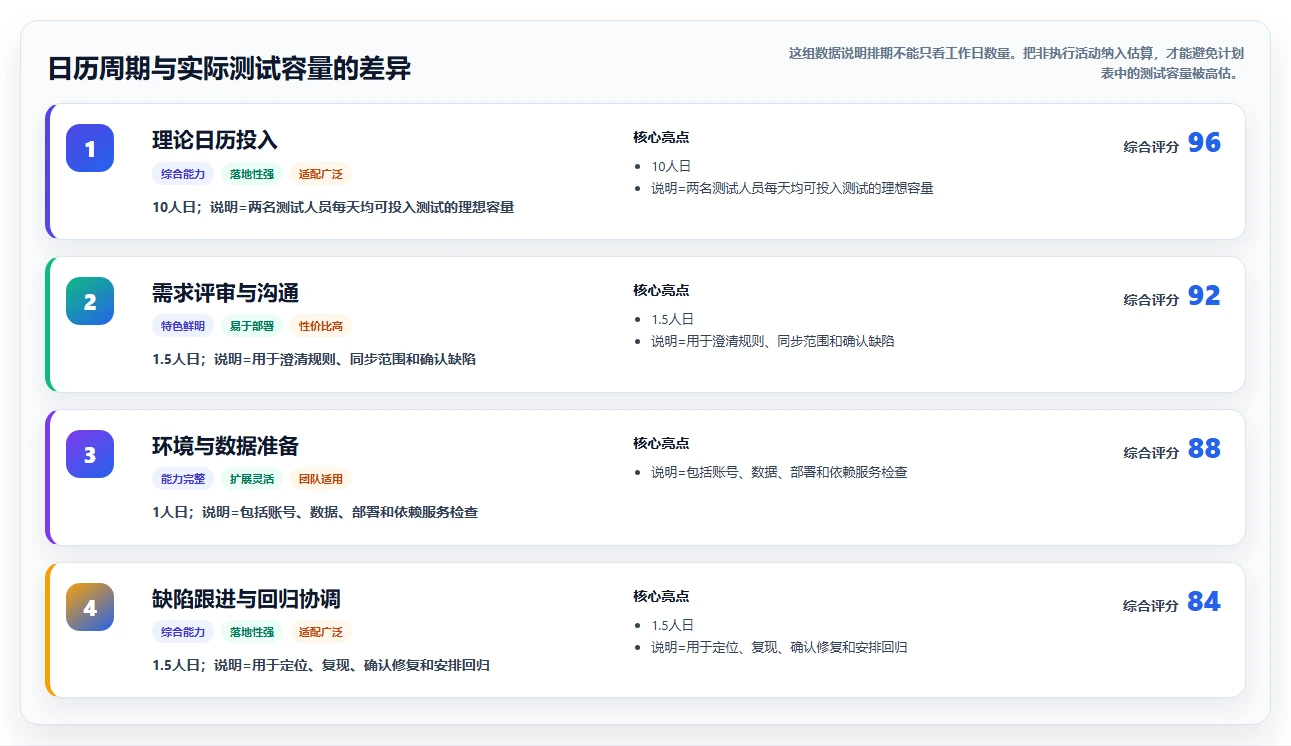Select bullet 说明=两名测试人员每天均可投入测试的理想容量
The width and height of the screenshot is (1291, 746).
pyautogui.click(x=792, y=188)
